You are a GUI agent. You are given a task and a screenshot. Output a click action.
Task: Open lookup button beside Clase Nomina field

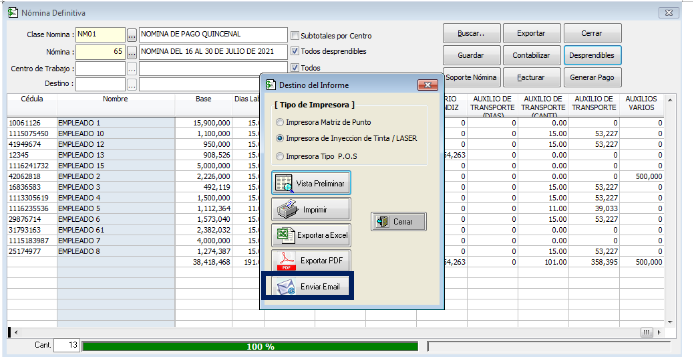[132, 35]
